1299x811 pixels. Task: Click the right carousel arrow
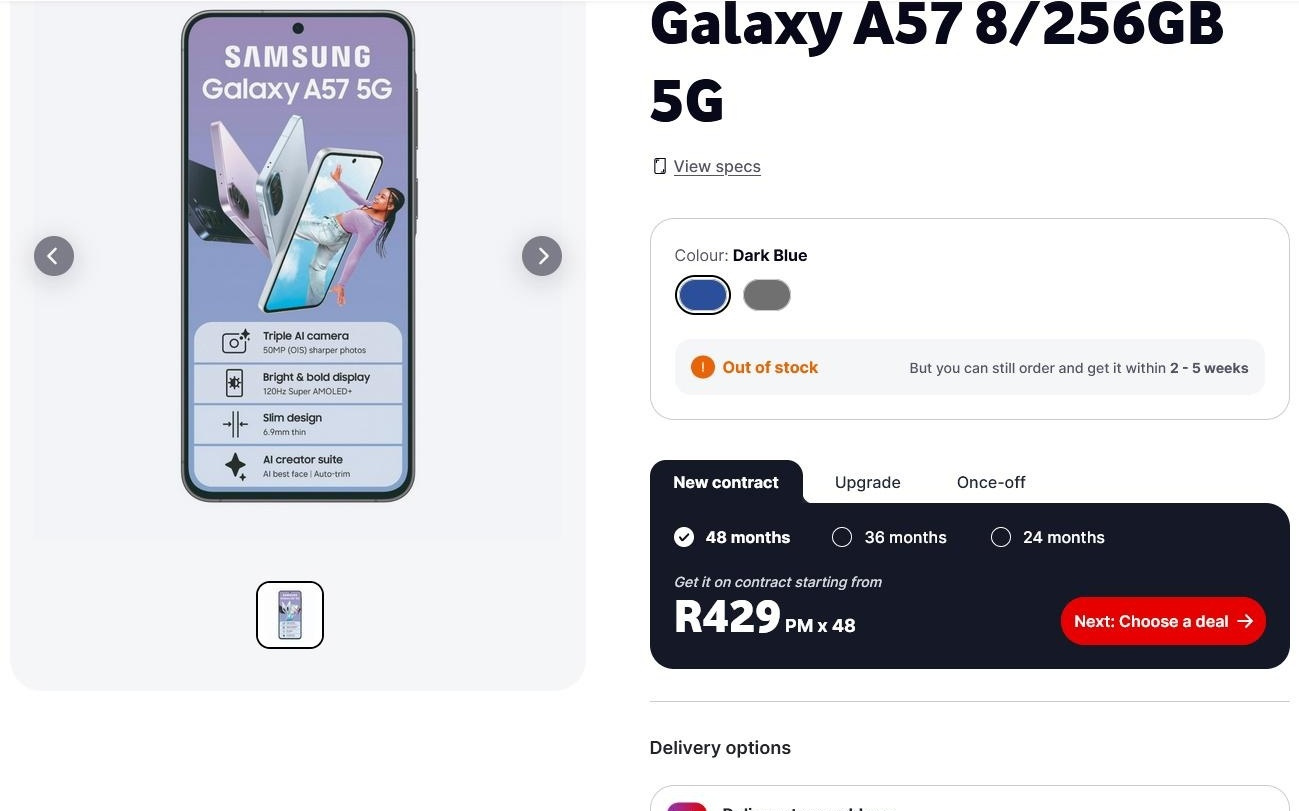click(541, 256)
